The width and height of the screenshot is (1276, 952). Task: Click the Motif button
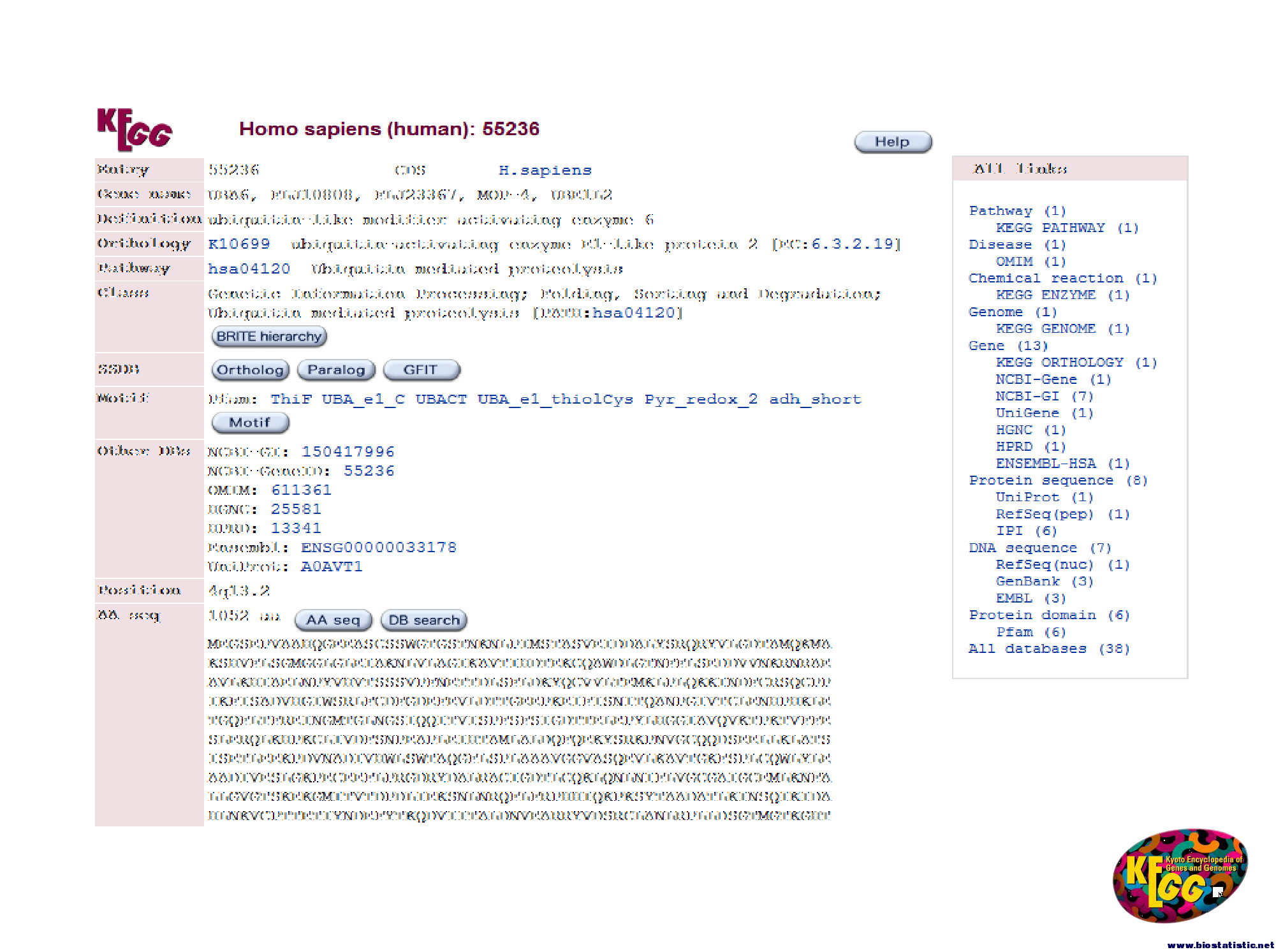(250, 423)
